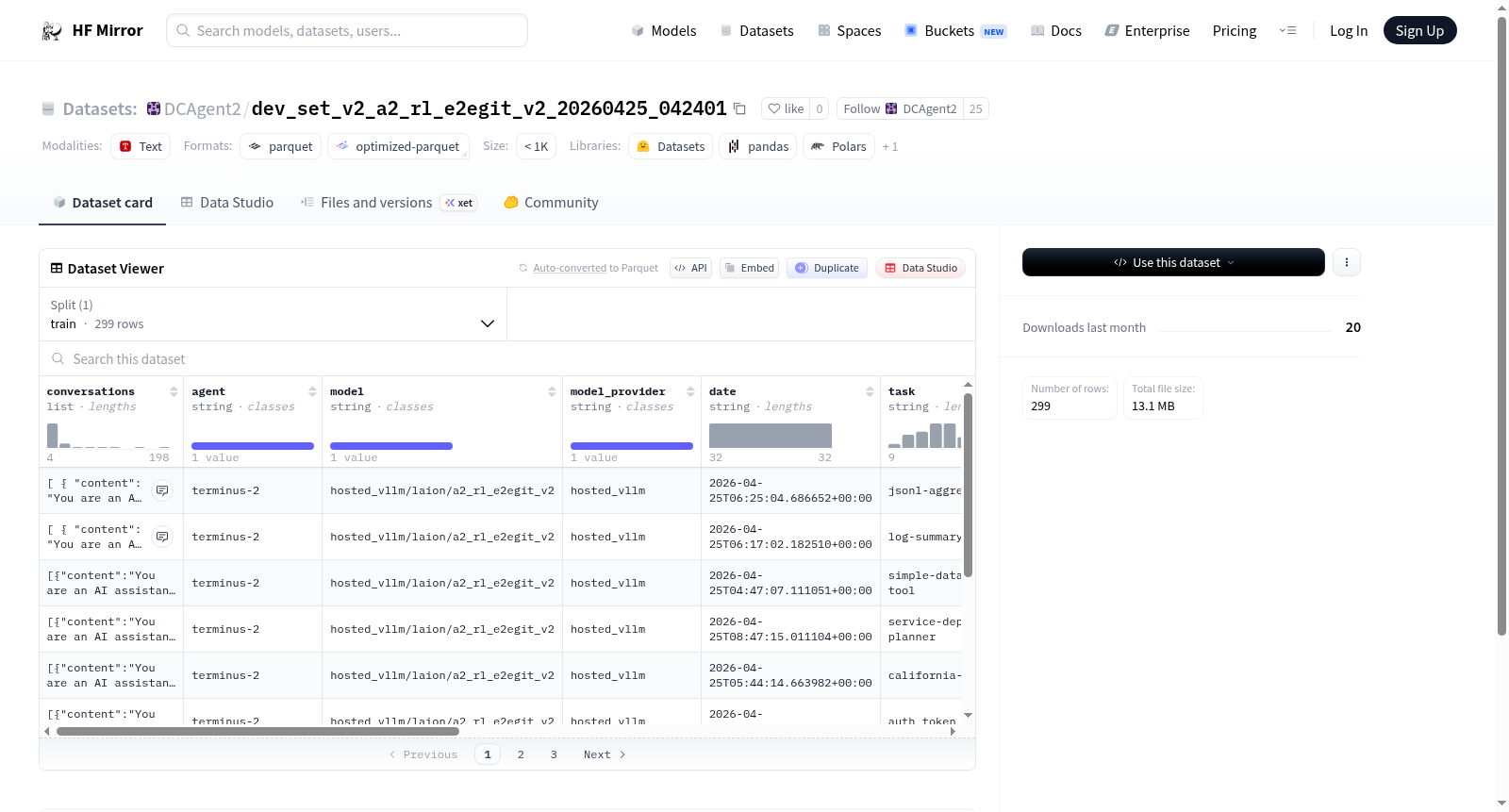Click the table horizontal scrollbar

click(x=257, y=731)
